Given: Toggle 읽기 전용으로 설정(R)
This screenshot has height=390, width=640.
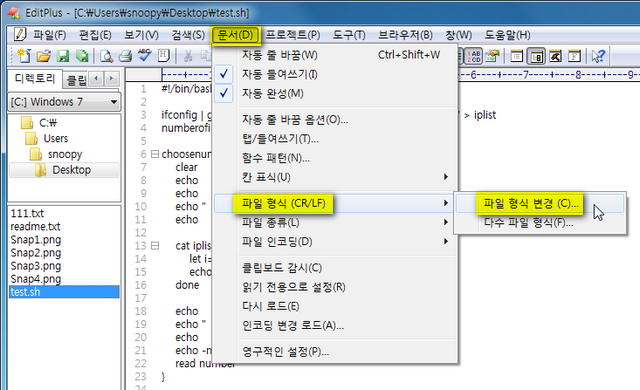Looking at the screenshot, I should (x=334, y=287).
